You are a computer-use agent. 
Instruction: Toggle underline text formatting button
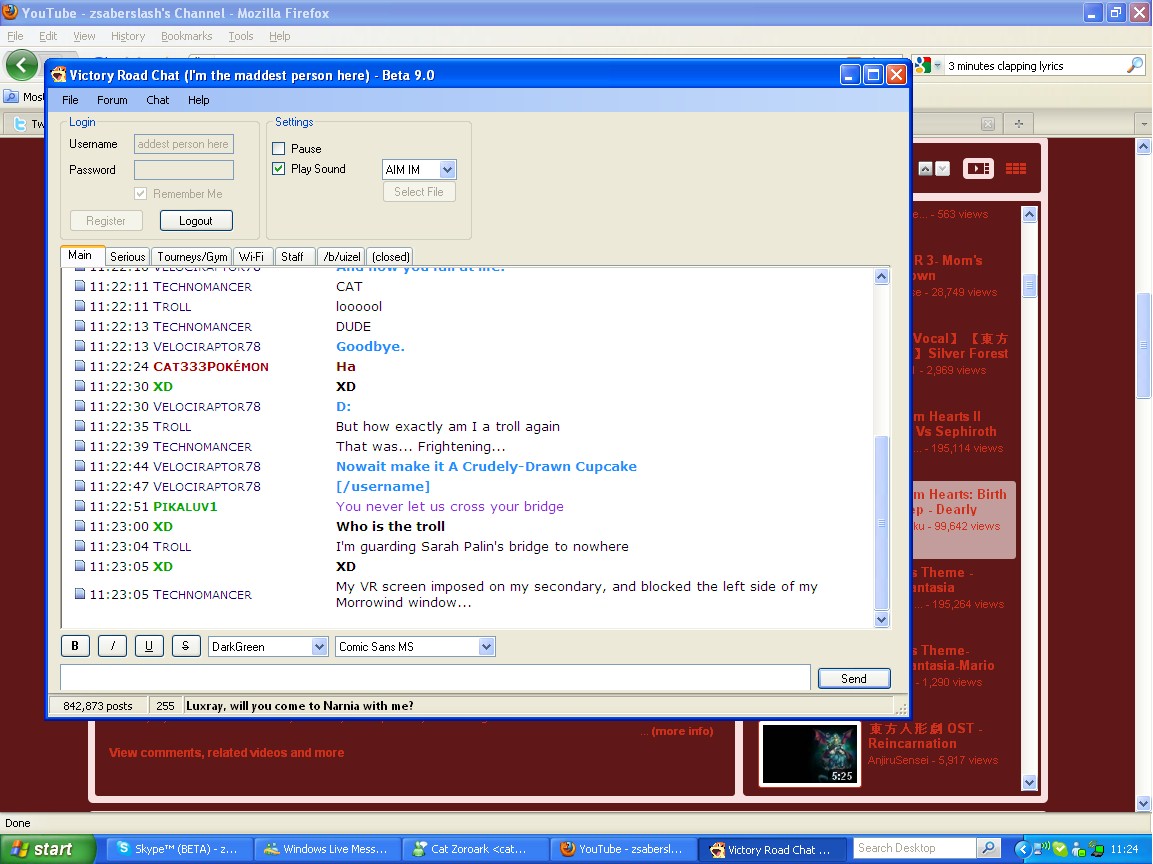(149, 646)
